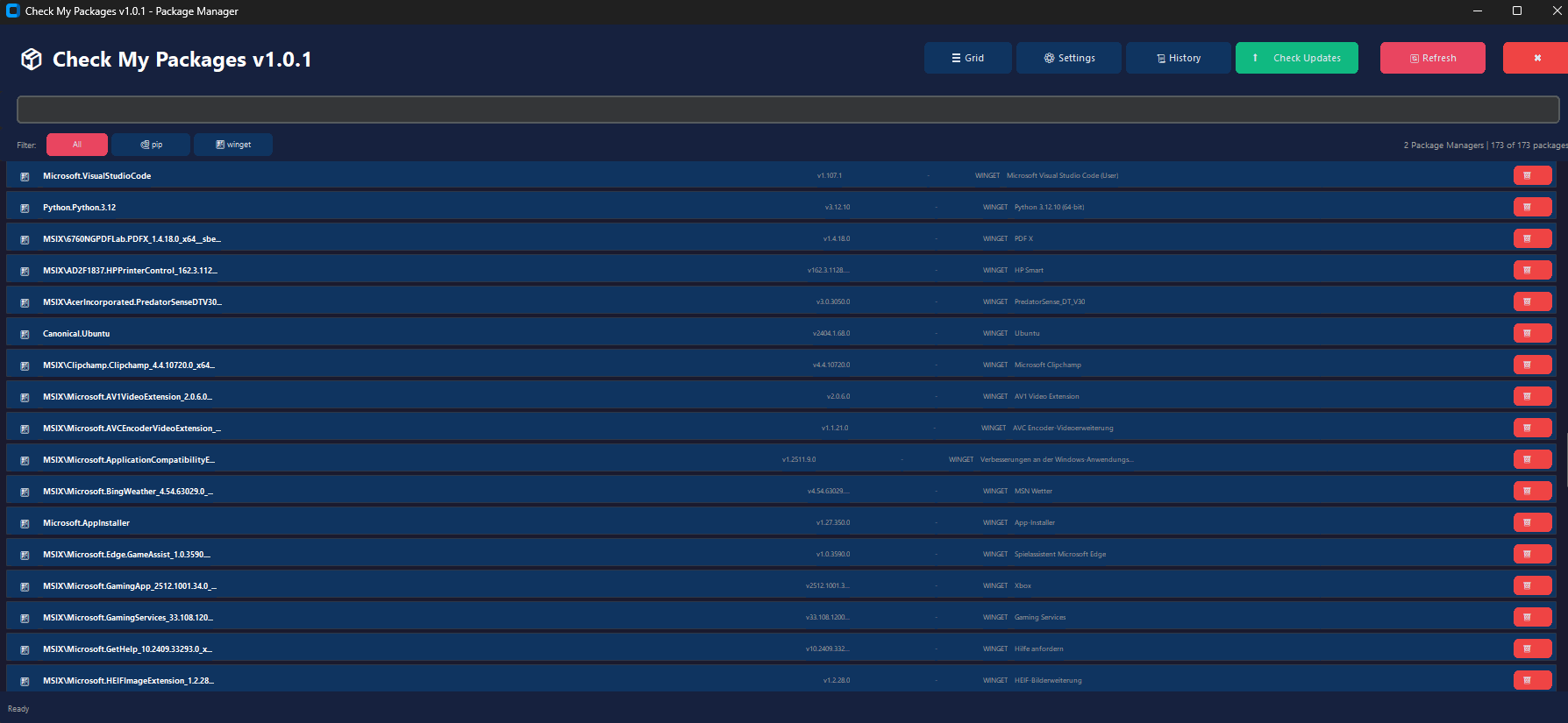Image resolution: width=1568 pixels, height=723 pixels.
Task: Click the green Check Updates button
Action: (1297, 58)
